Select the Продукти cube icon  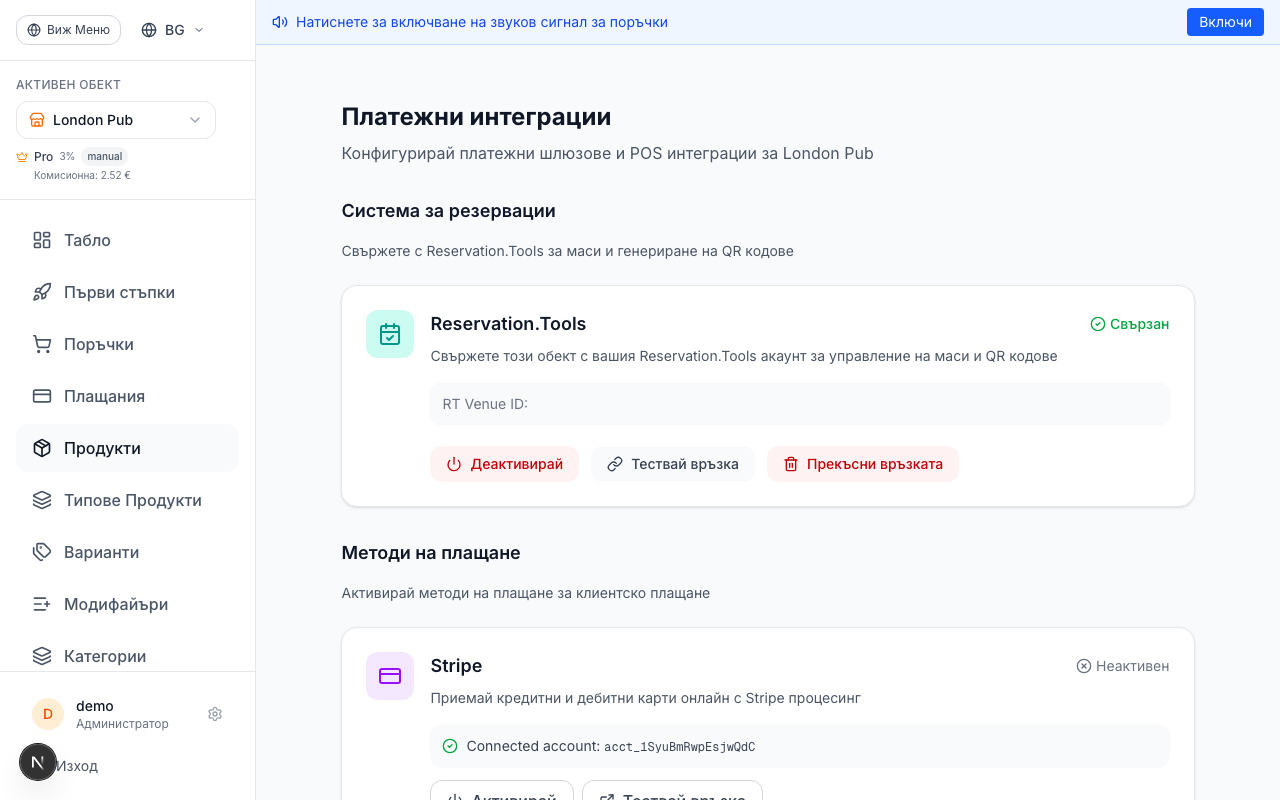(41, 448)
